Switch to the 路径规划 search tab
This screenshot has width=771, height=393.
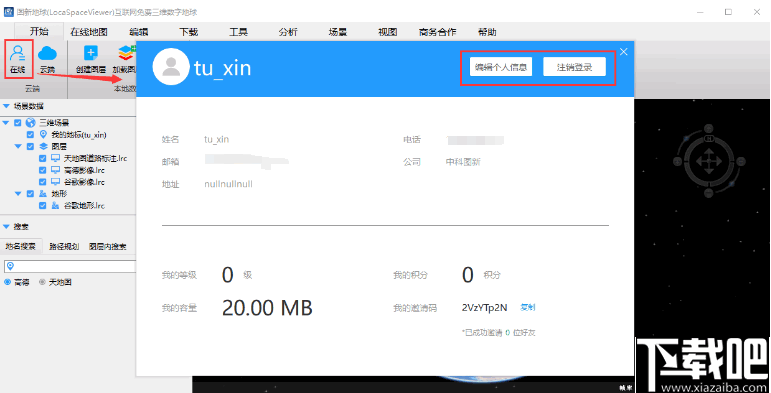point(64,246)
